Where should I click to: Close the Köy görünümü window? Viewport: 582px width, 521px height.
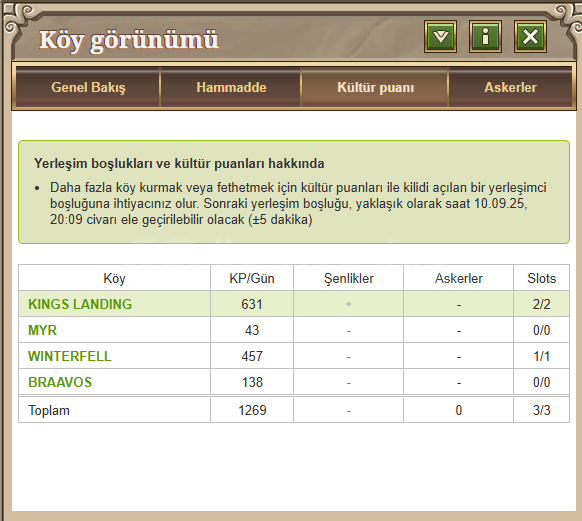coord(530,36)
